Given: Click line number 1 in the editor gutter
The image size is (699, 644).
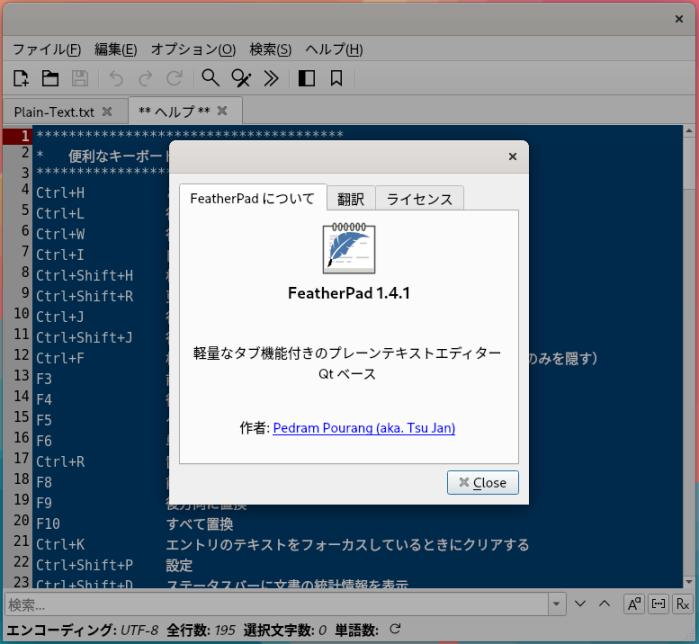Looking at the screenshot, I should click(25, 136).
